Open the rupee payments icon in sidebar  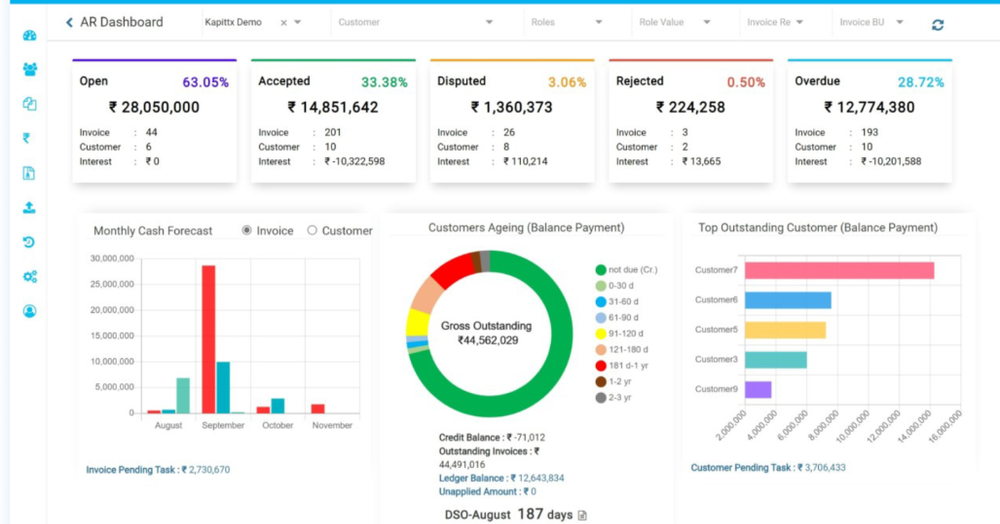[x=26, y=138]
